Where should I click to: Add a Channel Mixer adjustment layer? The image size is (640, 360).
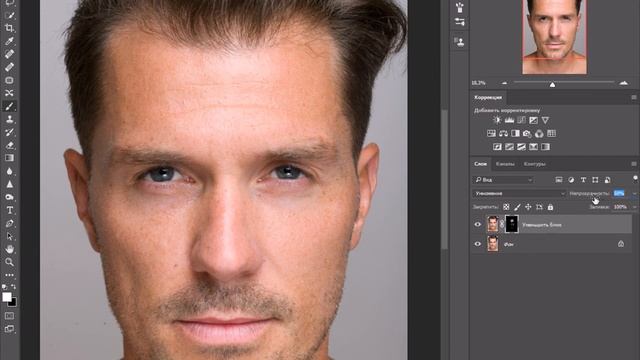[539, 133]
